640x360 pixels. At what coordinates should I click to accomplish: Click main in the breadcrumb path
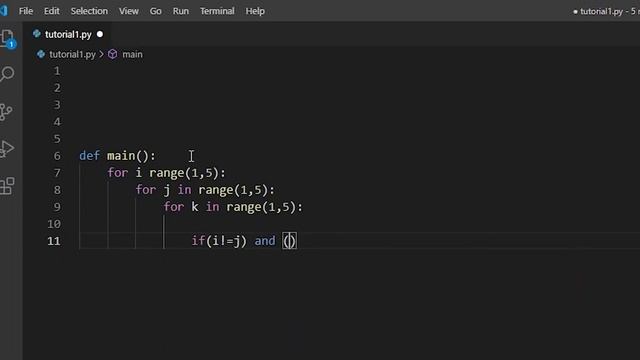[132, 54]
